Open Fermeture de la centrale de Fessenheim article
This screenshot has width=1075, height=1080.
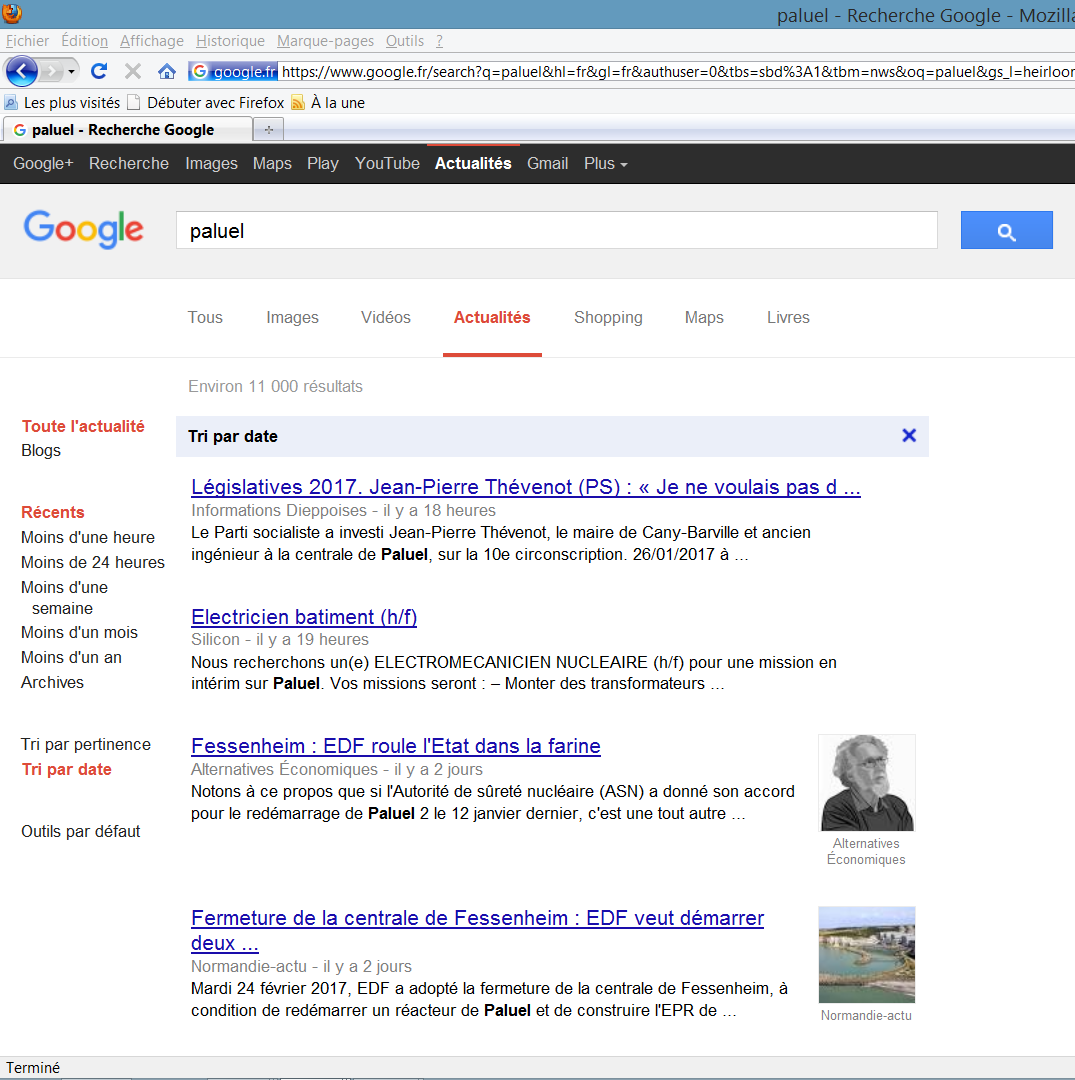[477, 930]
